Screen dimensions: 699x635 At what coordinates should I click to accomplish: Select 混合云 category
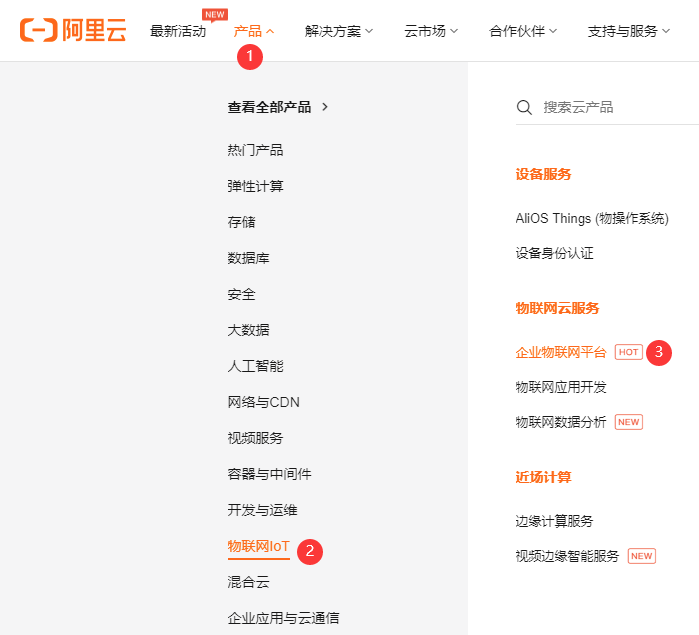pos(248,582)
